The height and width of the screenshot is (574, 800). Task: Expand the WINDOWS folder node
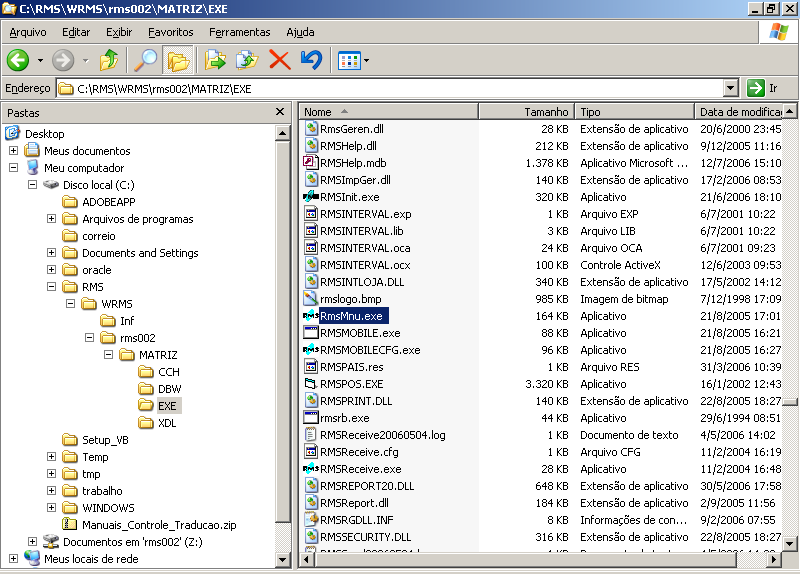[x=51, y=508]
